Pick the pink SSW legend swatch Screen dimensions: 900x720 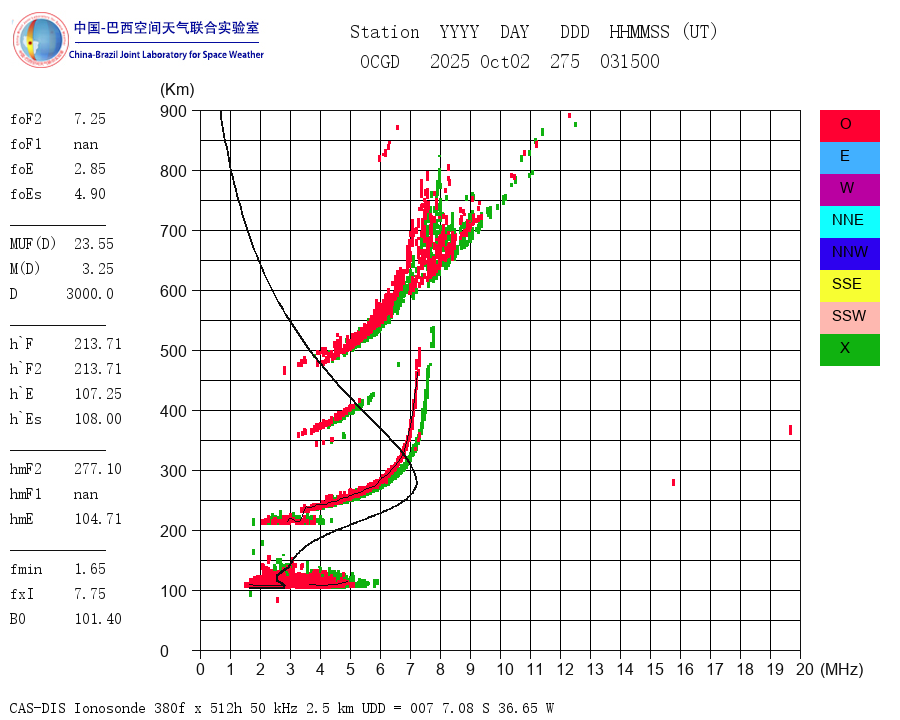click(849, 318)
